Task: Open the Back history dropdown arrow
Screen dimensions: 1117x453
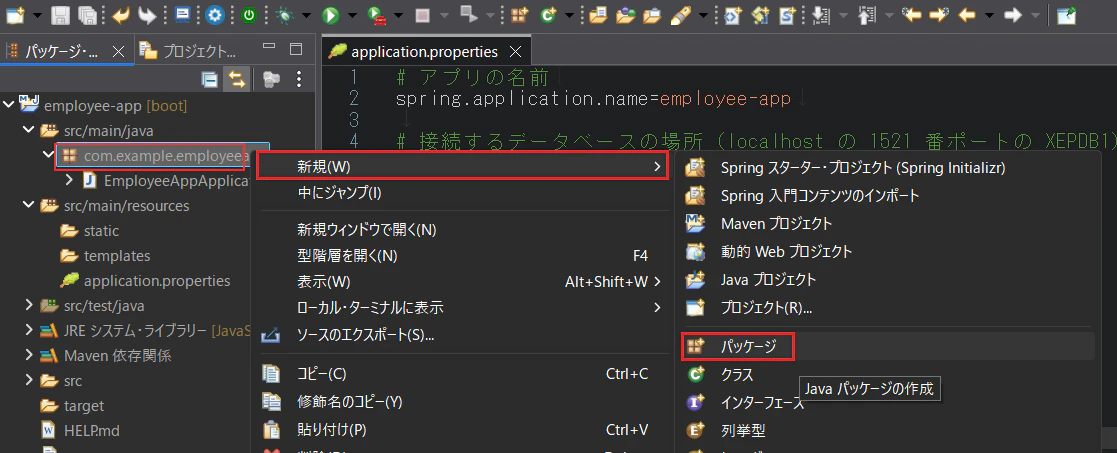Action: (988, 16)
